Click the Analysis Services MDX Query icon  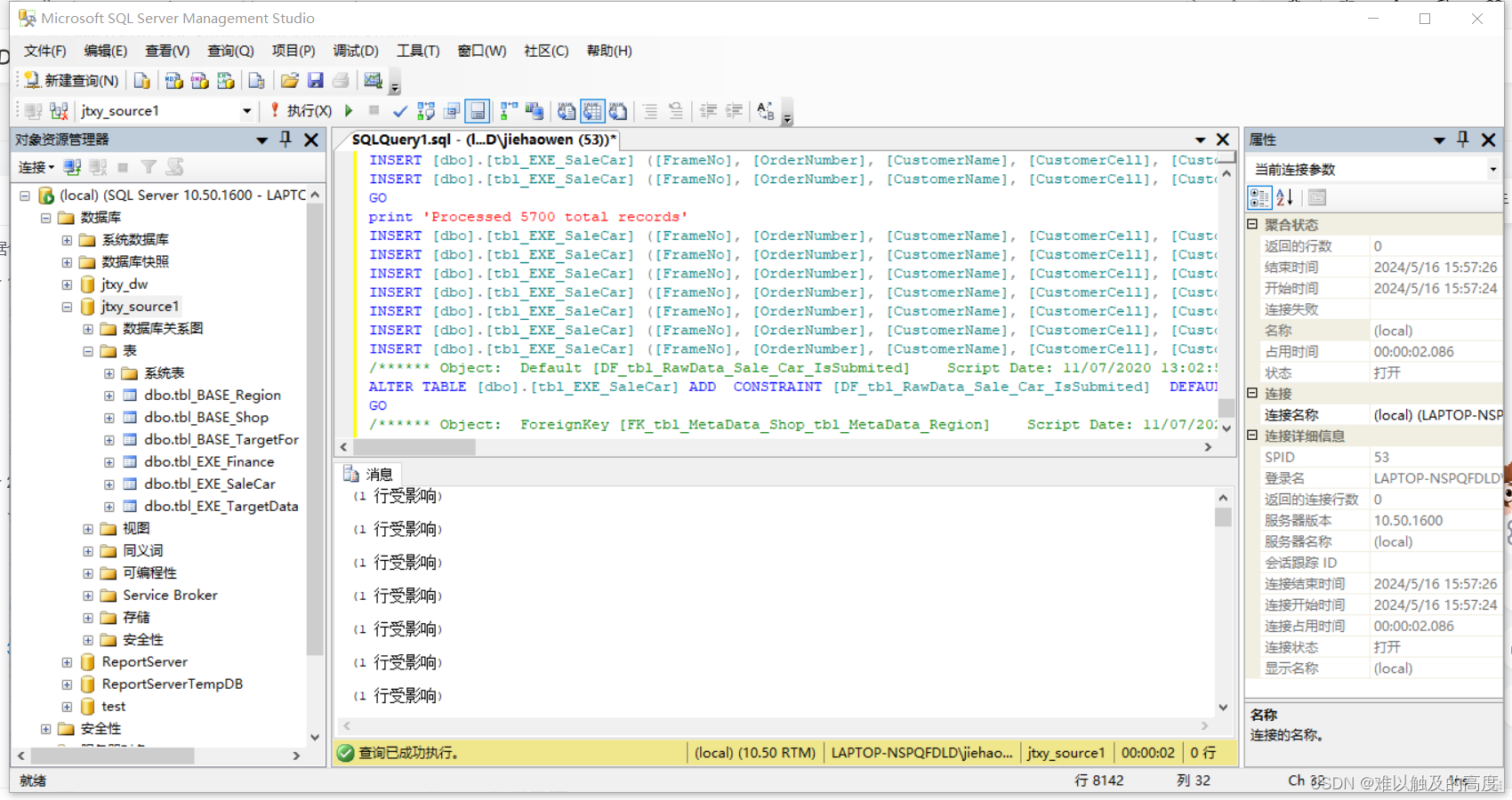174,81
